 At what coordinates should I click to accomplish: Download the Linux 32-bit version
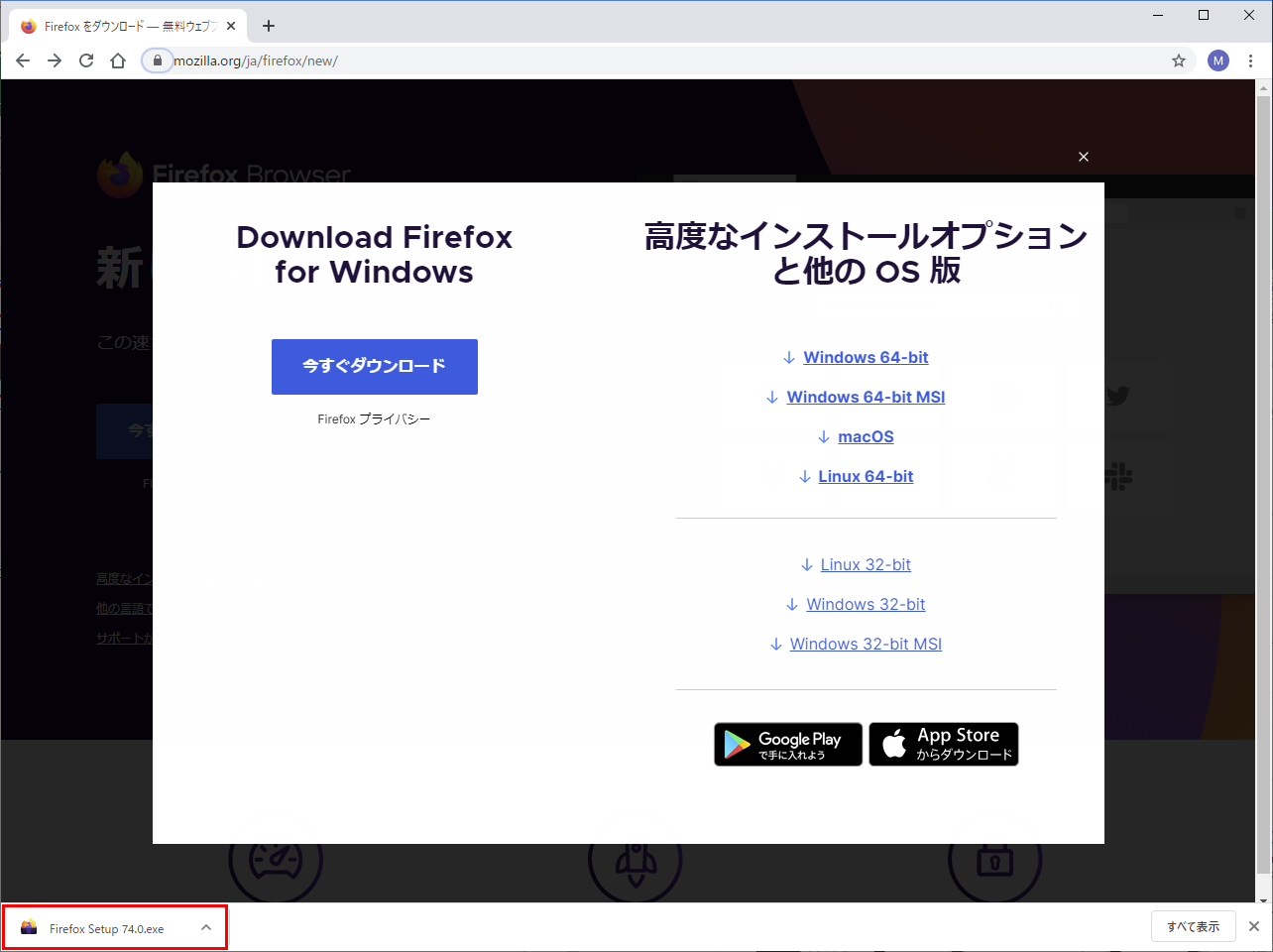coord(866,564)
